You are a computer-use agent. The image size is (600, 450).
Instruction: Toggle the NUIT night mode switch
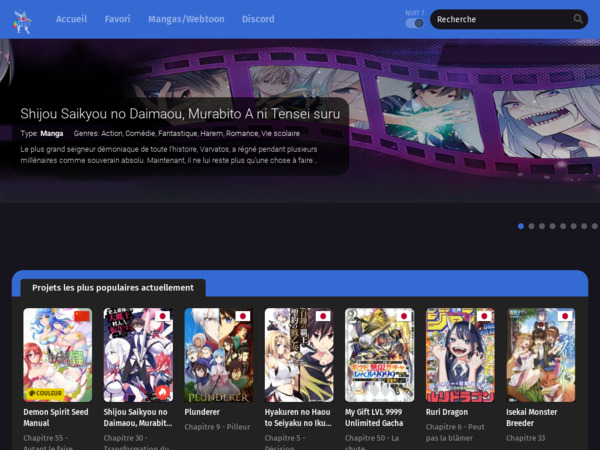click(x=414, y=23)
